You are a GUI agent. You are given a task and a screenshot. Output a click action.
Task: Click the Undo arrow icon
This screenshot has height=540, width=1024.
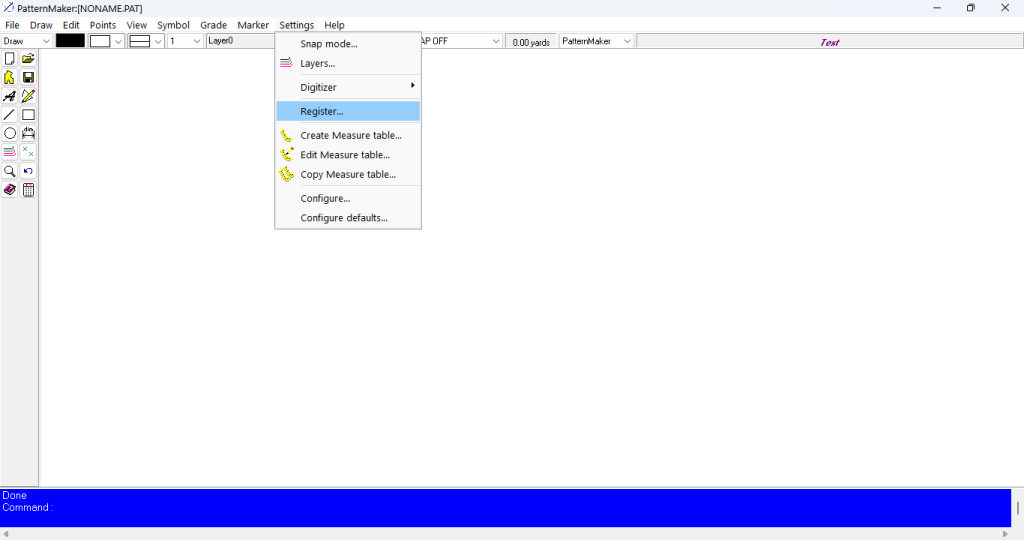pos(28,171)
